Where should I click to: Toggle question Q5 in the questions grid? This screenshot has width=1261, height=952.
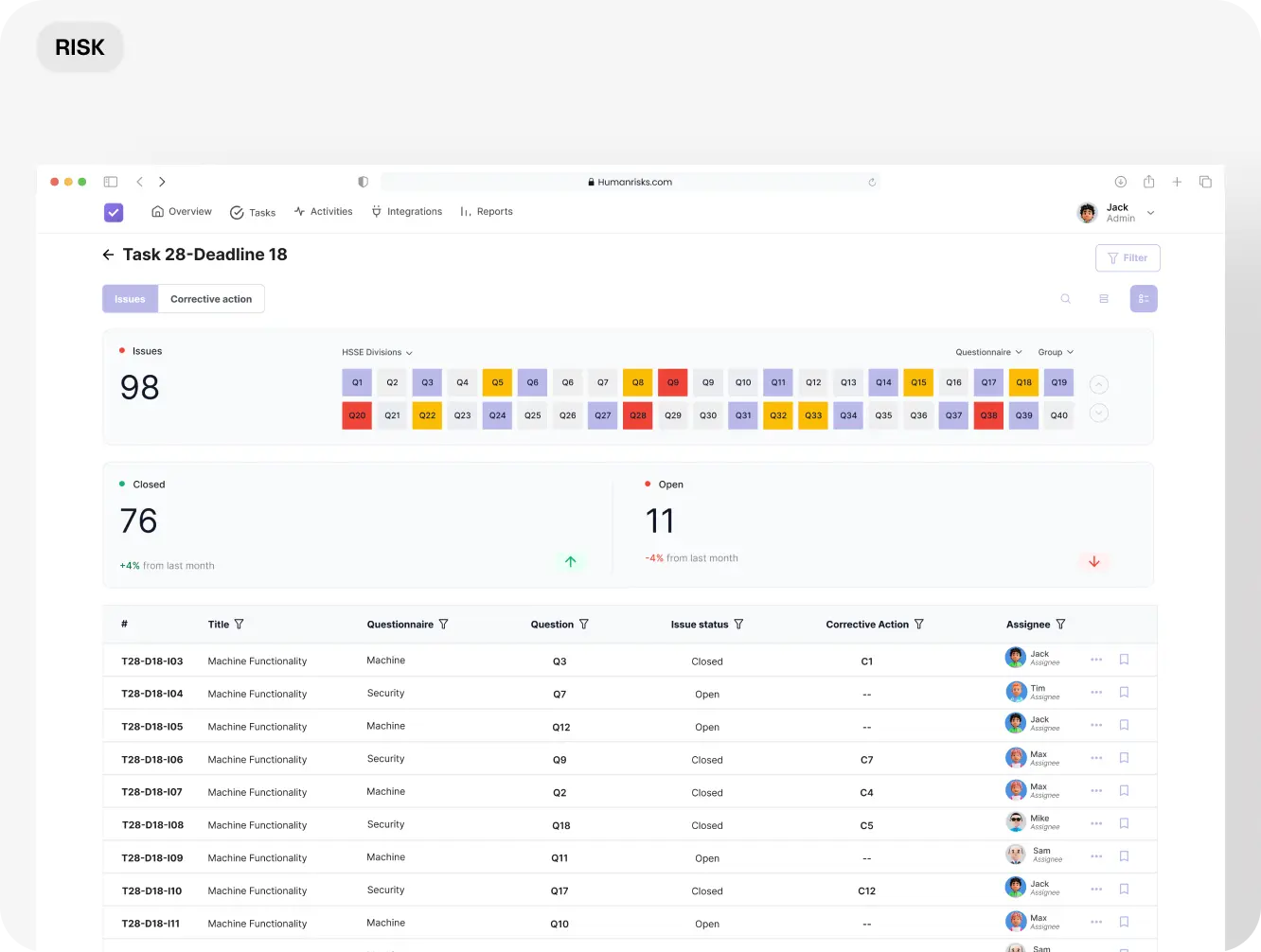point(497,381)
